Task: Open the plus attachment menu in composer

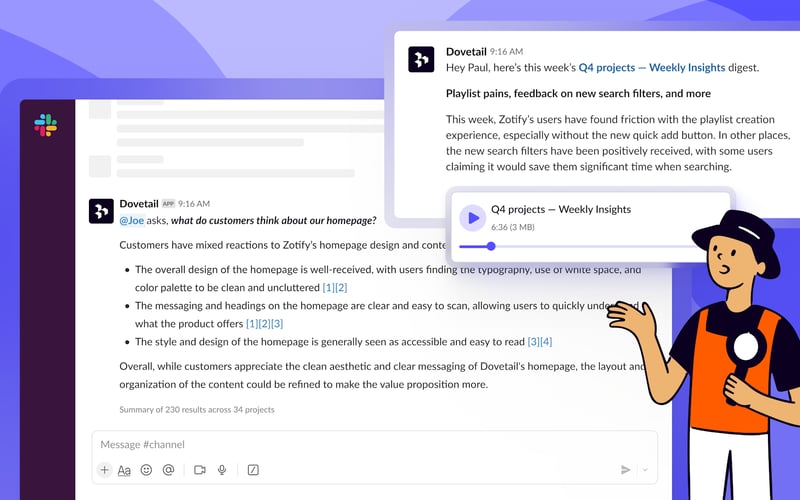Action: pos(104,470)
